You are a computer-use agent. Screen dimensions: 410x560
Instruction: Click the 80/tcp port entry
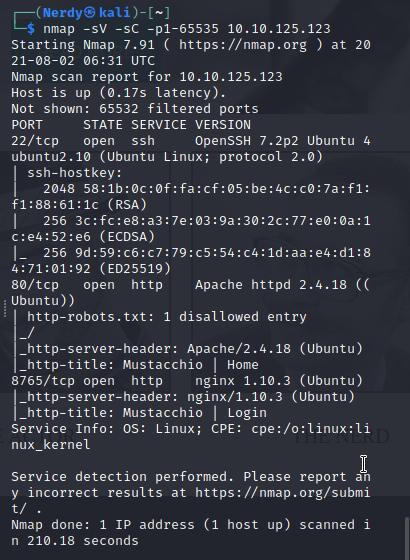[35, 285]
